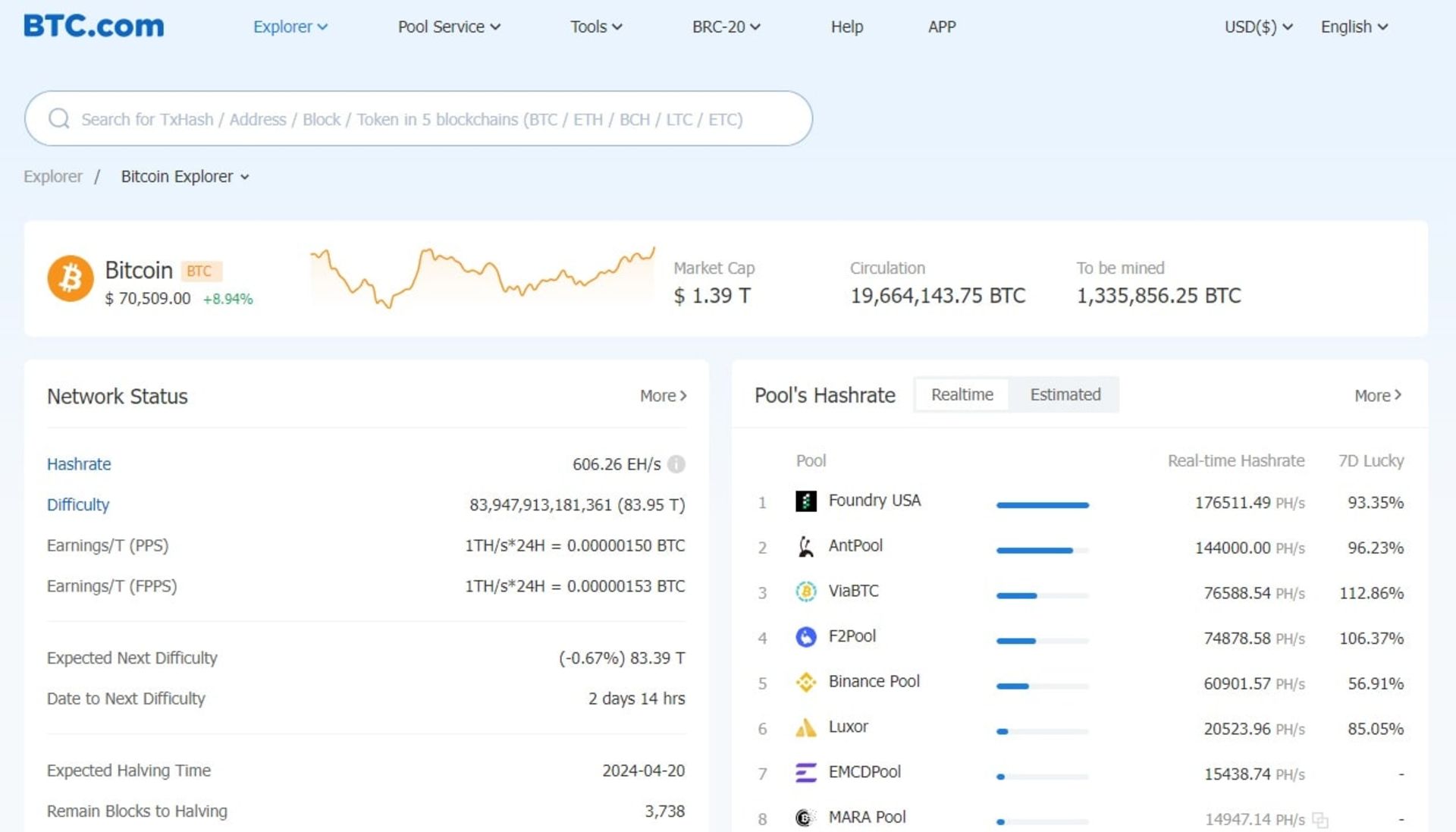Click ViaBTC 7D Lucky 112.86%

(1371, 593)
